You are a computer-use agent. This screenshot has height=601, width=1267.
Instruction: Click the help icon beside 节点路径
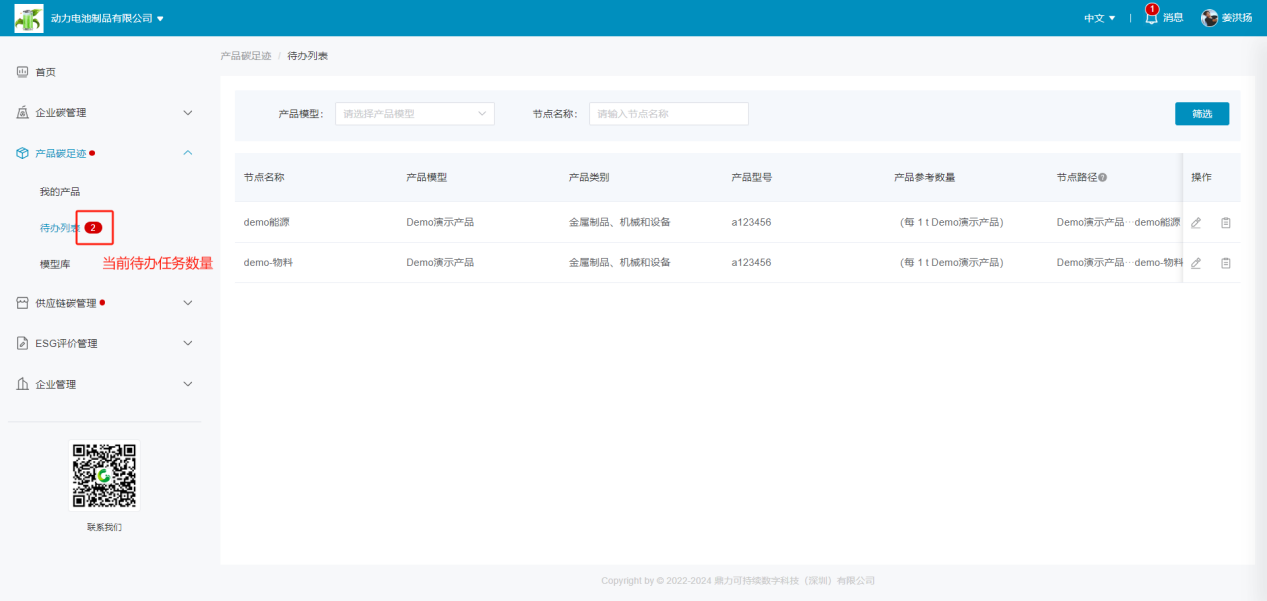(x=1103, y=178)
